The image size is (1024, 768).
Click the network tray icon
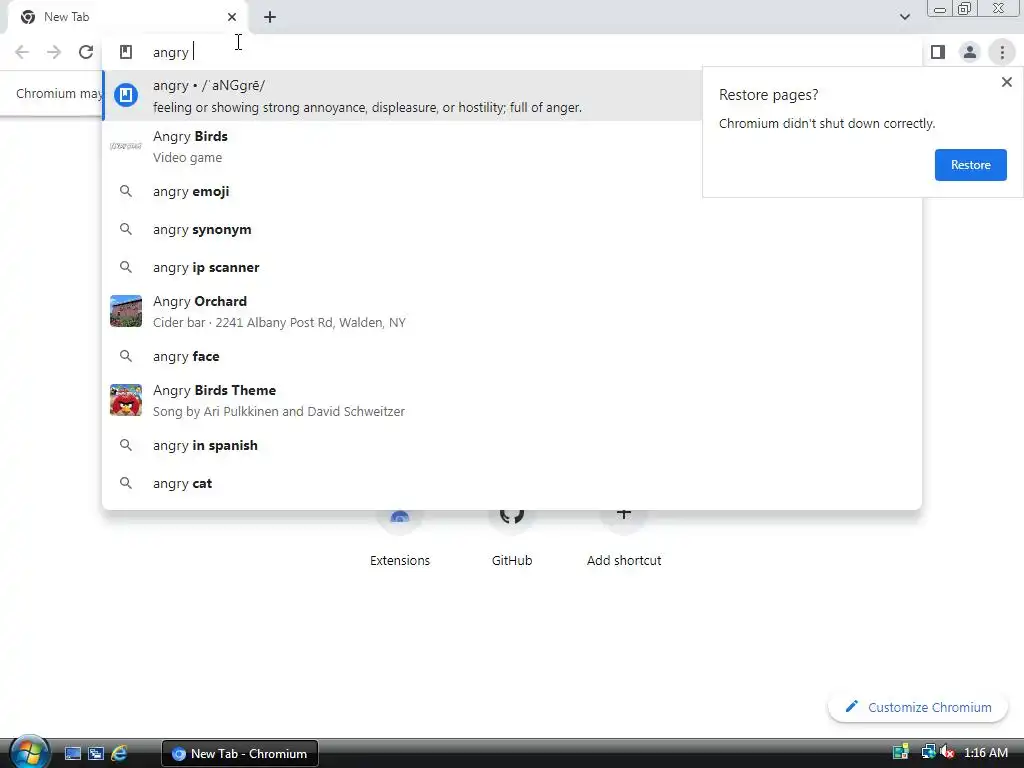pyautogui.click(x=928, y=752)
